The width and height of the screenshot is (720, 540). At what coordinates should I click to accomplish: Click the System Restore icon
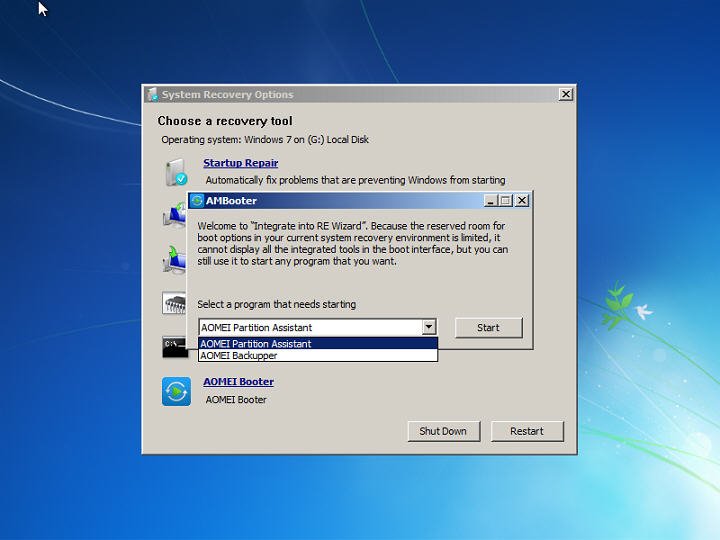point(174,216)
